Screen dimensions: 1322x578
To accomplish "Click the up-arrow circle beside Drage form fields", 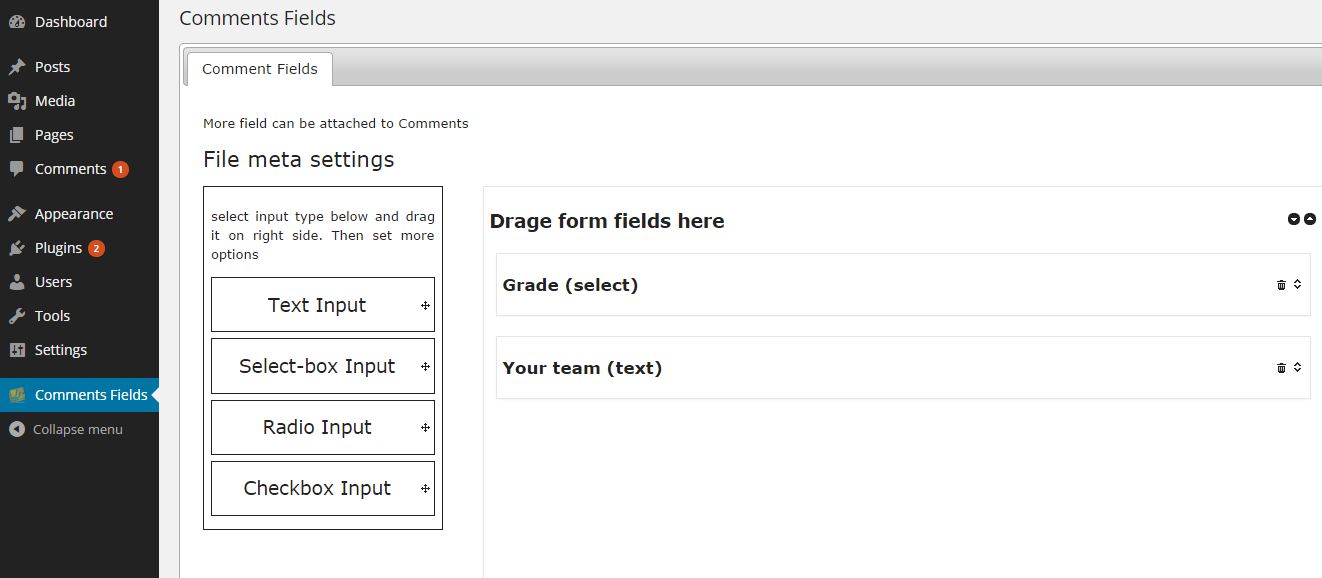I will click(x=1310, y=219).
